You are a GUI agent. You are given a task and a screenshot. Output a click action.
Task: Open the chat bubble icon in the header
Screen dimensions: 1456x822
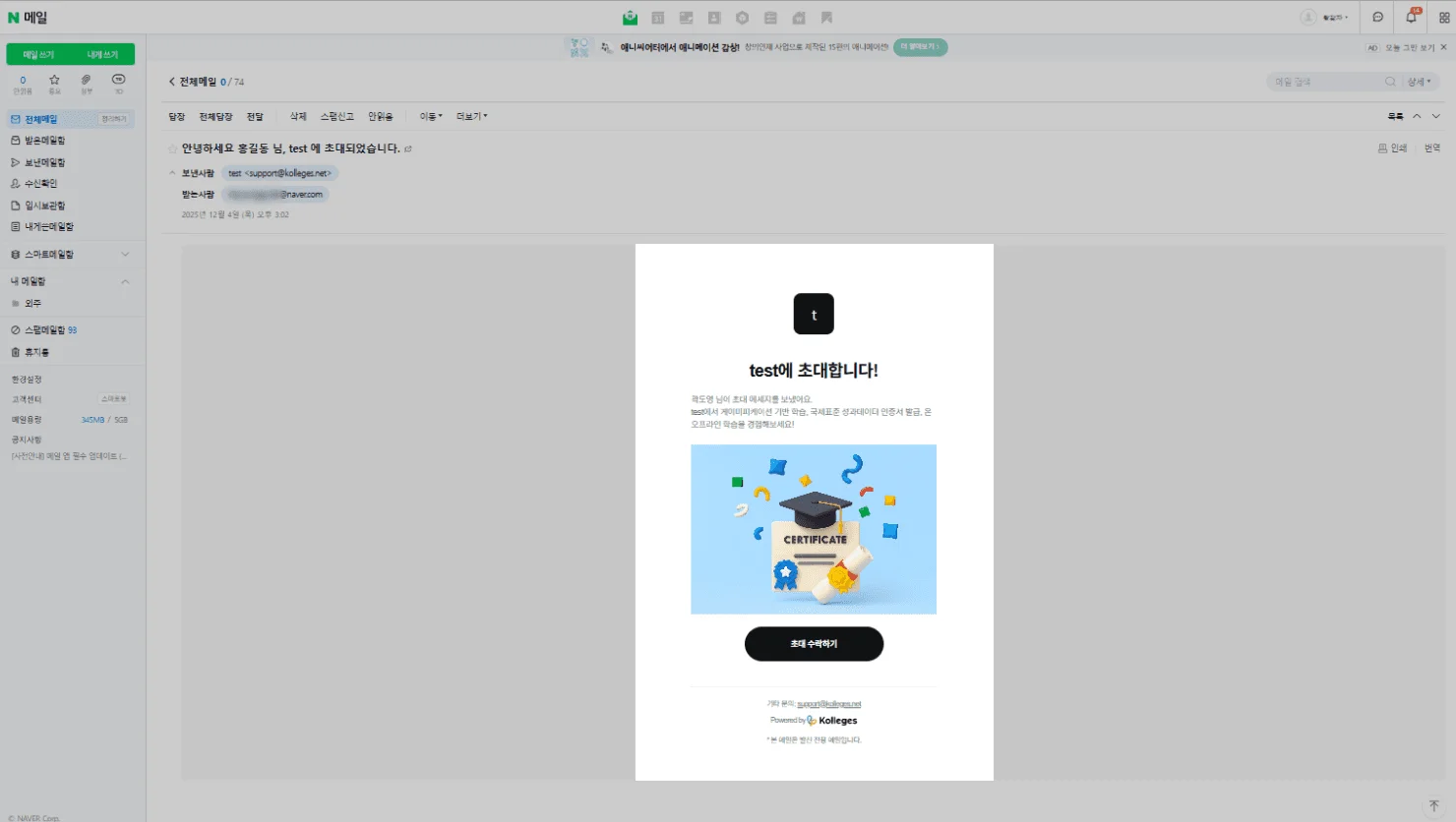[1377, 18]
